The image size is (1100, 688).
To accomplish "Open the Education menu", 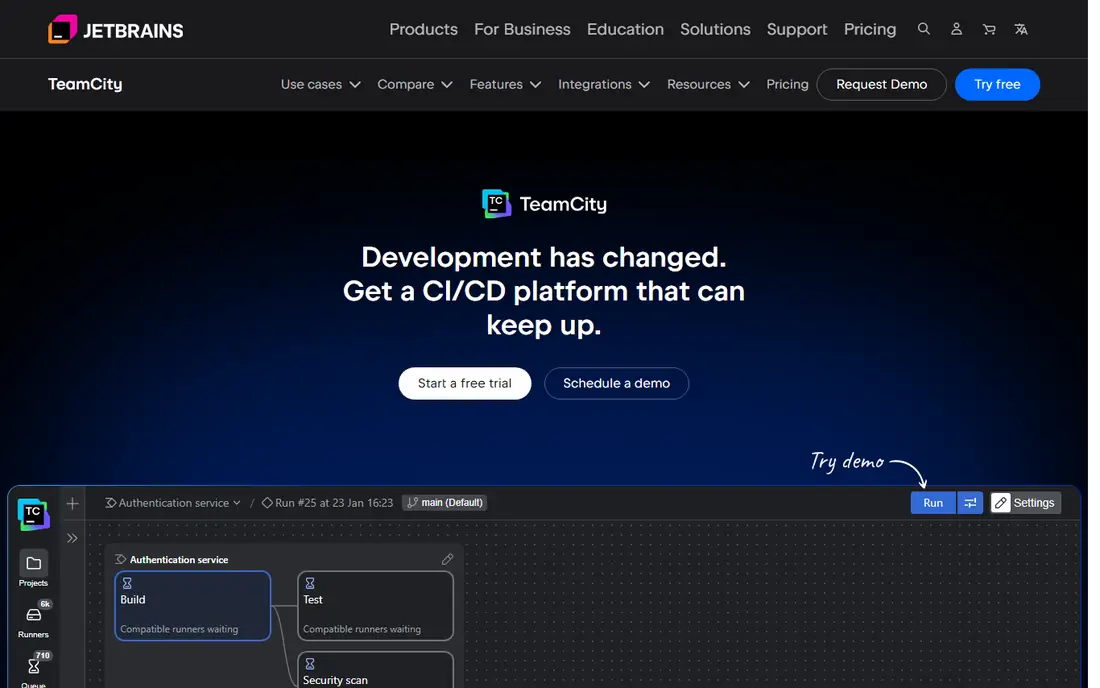I will tap(625, 29).
